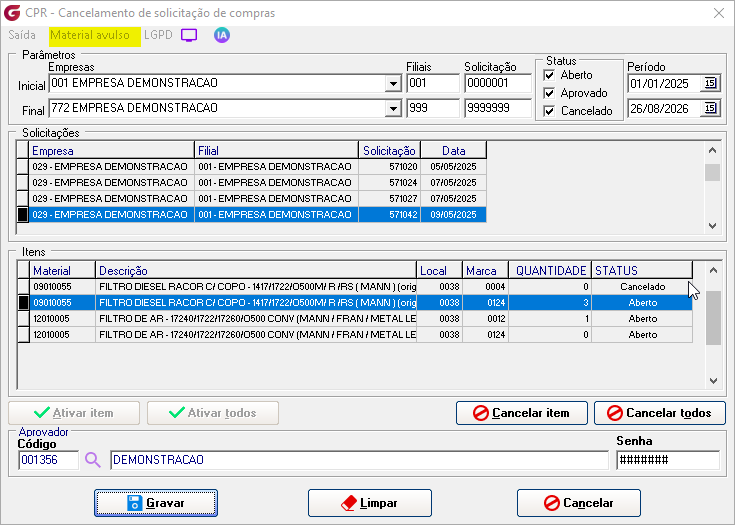Toggle the Aprovado status checkbox
This screenshot has height=525, width=735.
[x=549, y=93]
